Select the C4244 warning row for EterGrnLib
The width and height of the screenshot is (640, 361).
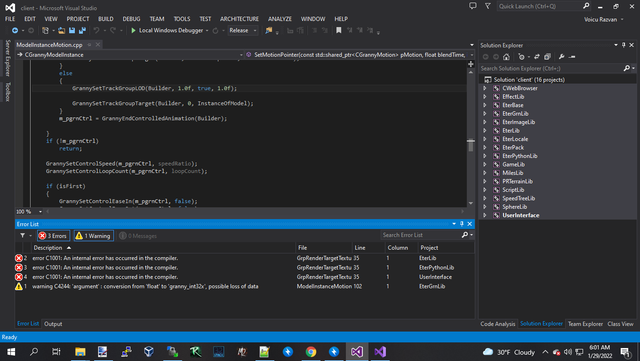pos(244,286)
